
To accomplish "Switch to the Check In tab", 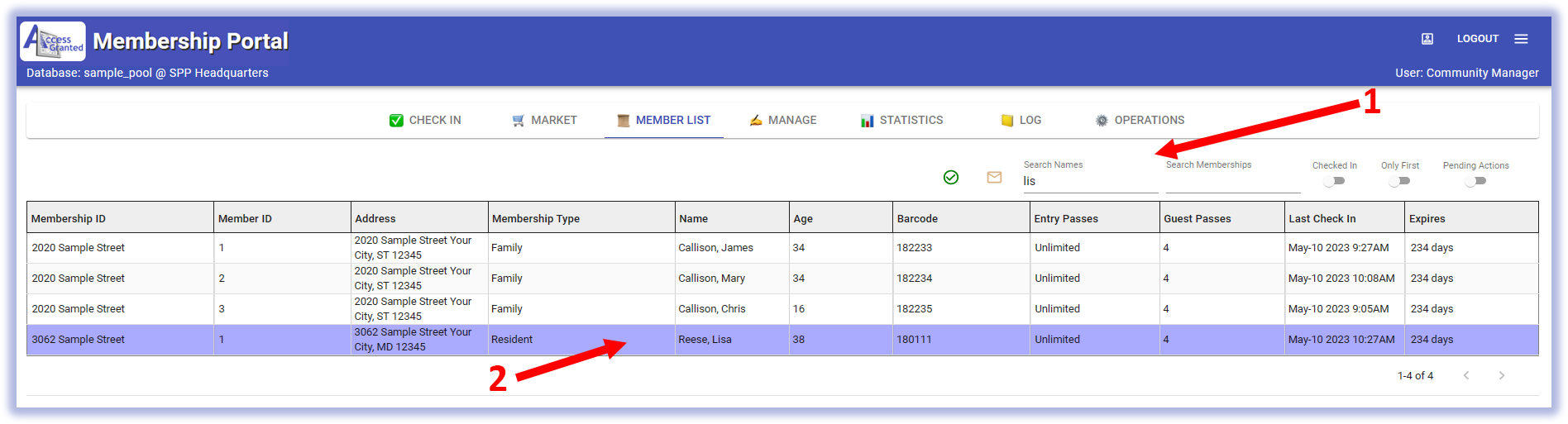I will coord(425,121).
